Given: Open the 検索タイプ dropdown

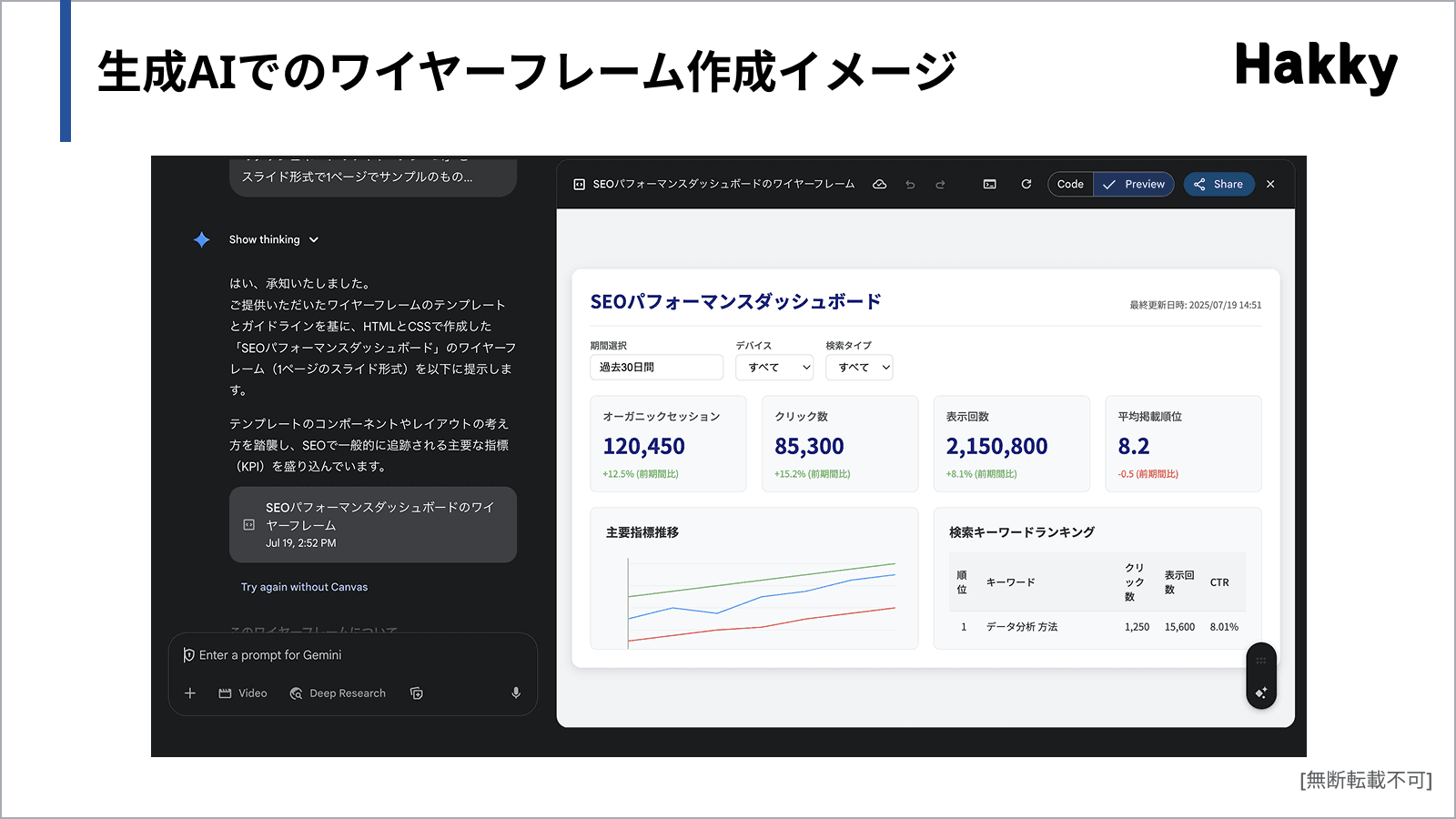Looking at the screenshot, I should 859,368.
